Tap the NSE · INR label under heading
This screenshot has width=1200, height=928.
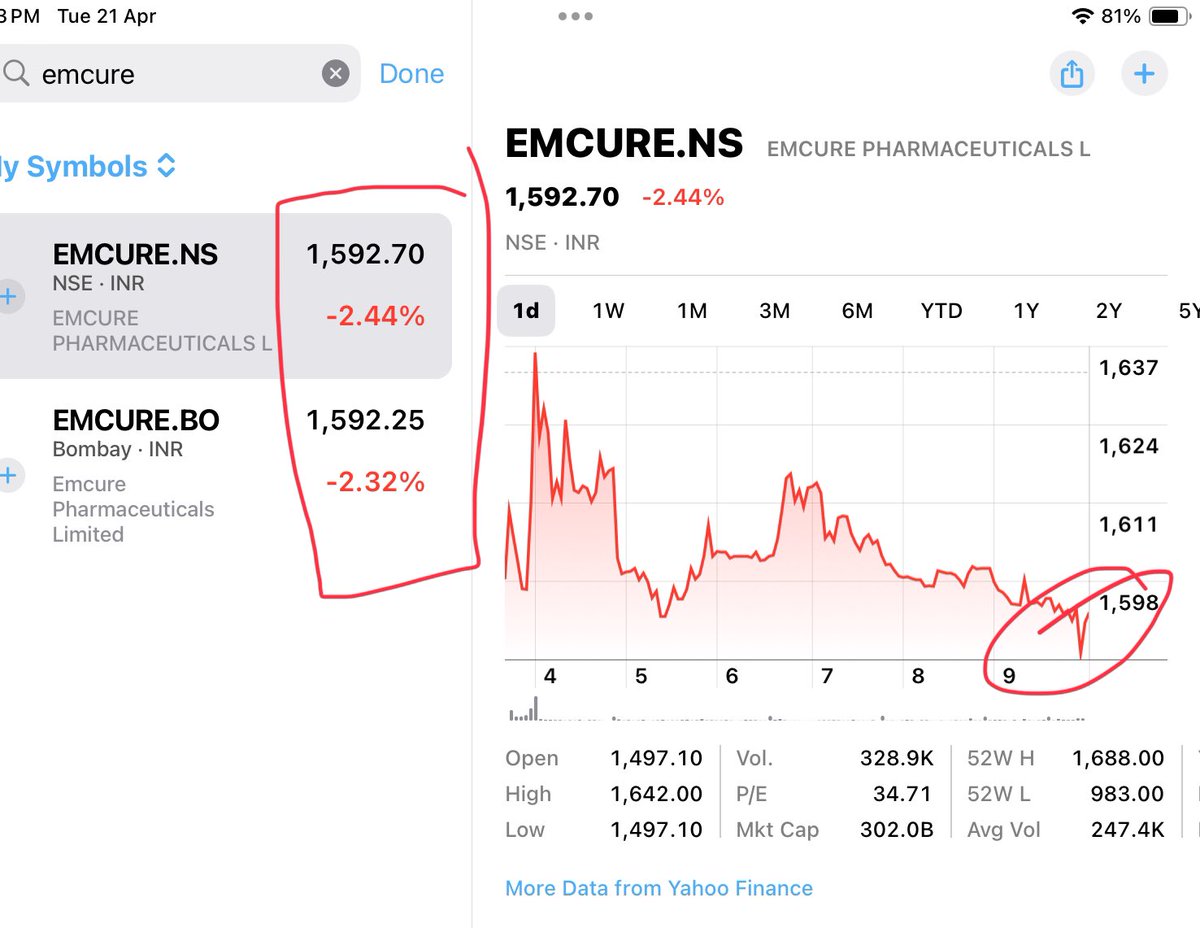[553, 243]
